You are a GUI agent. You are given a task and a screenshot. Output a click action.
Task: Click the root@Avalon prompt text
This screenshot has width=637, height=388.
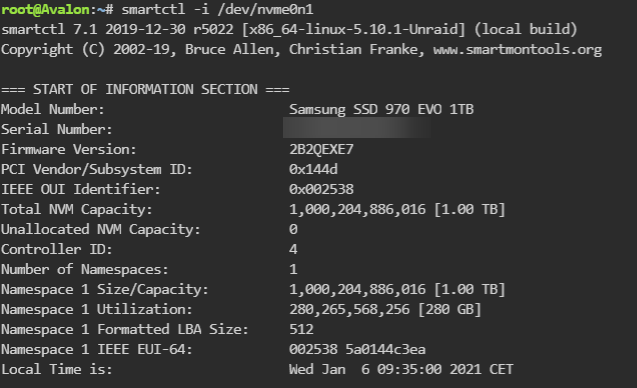pos(45,9)
